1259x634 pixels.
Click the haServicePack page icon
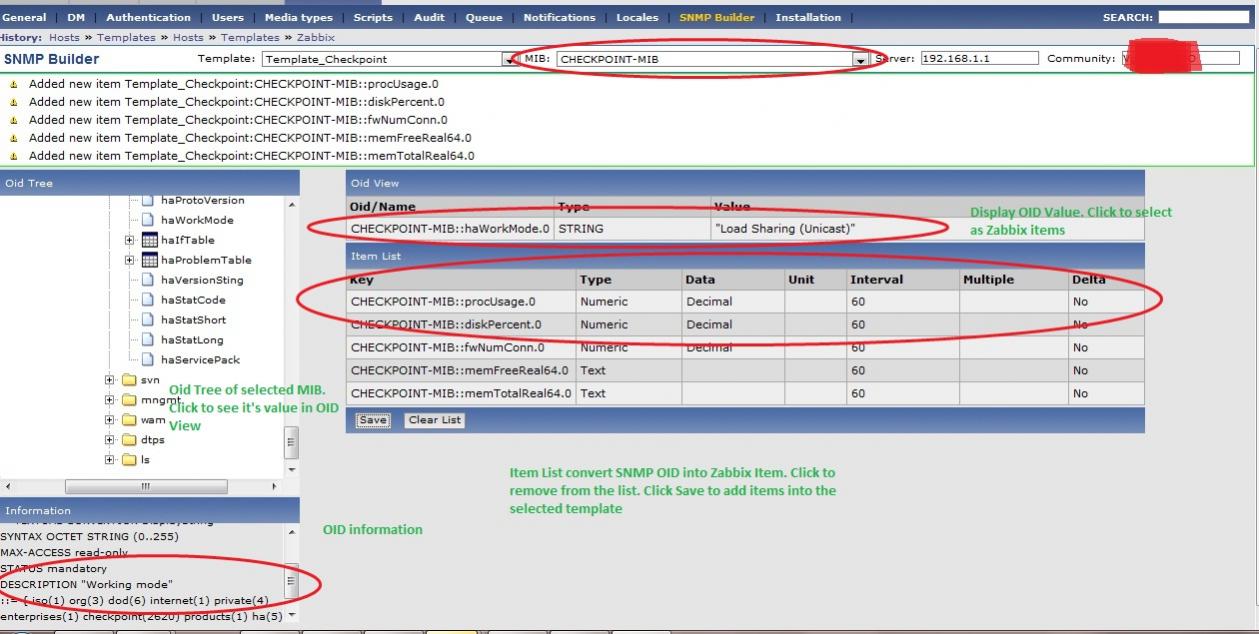point(148,360)
